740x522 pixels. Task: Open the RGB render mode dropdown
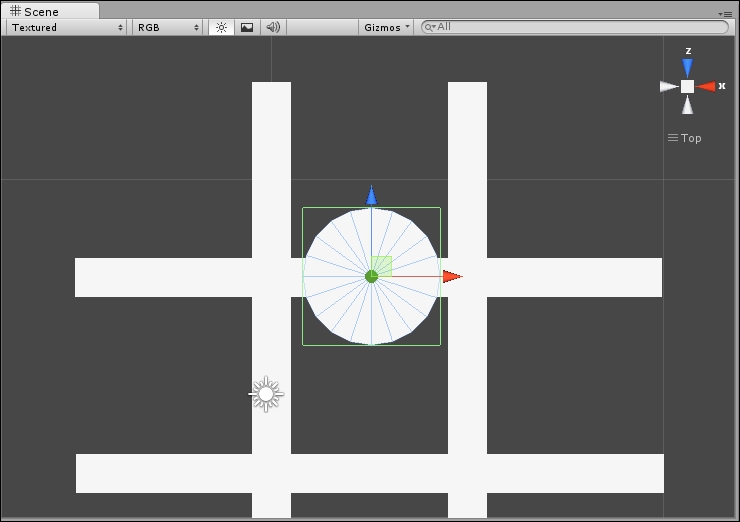(x=167, y=27)
